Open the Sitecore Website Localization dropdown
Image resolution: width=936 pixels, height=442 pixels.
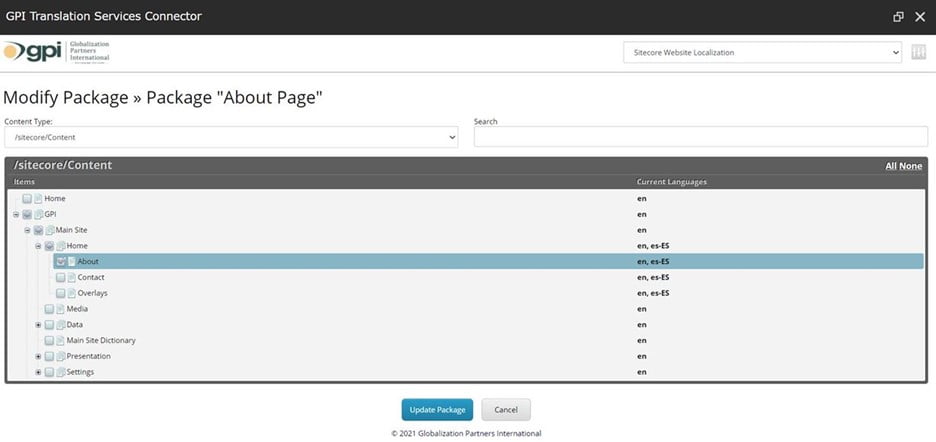(762, 53)
